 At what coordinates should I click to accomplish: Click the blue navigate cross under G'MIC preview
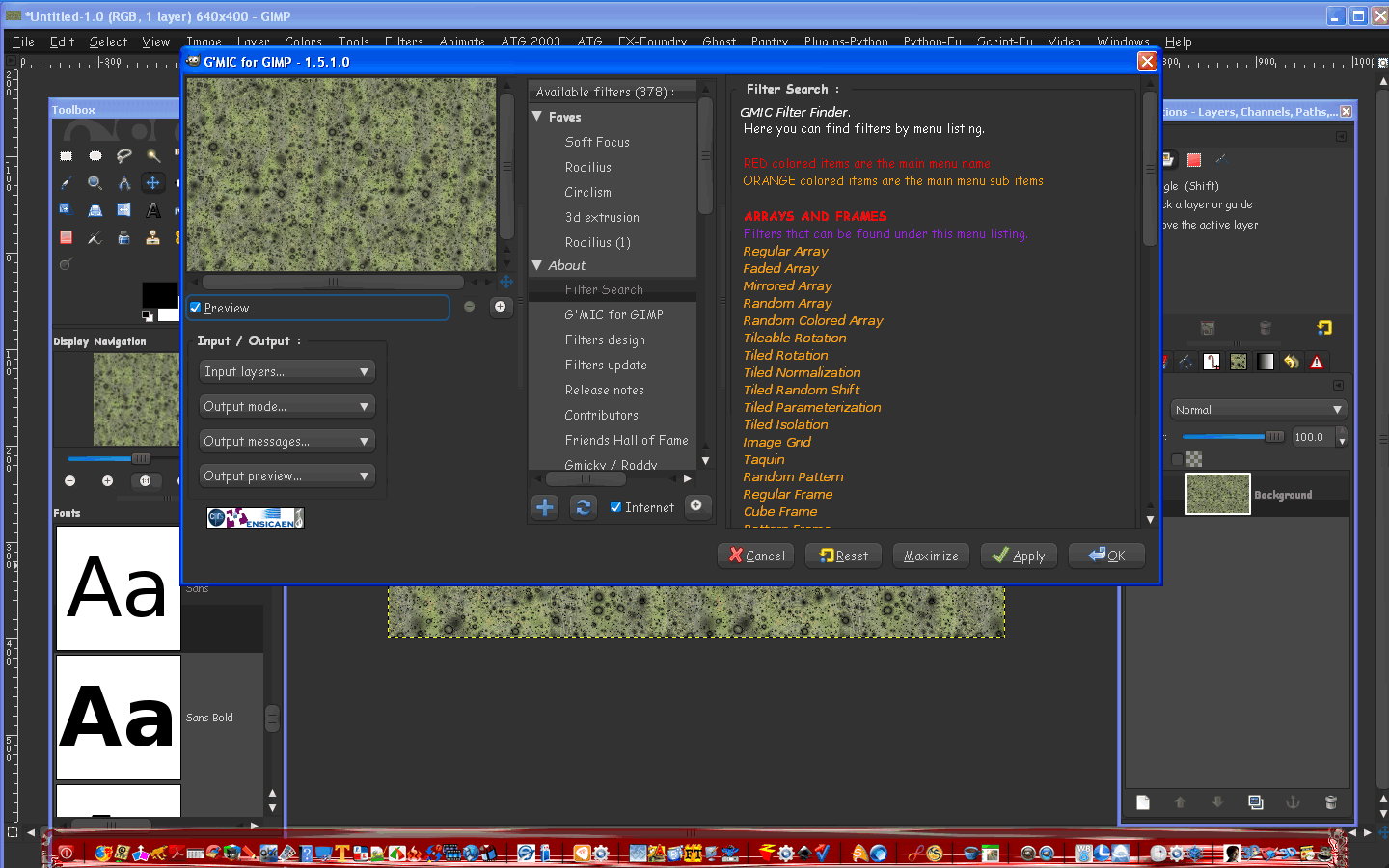[x=505, y=282]
